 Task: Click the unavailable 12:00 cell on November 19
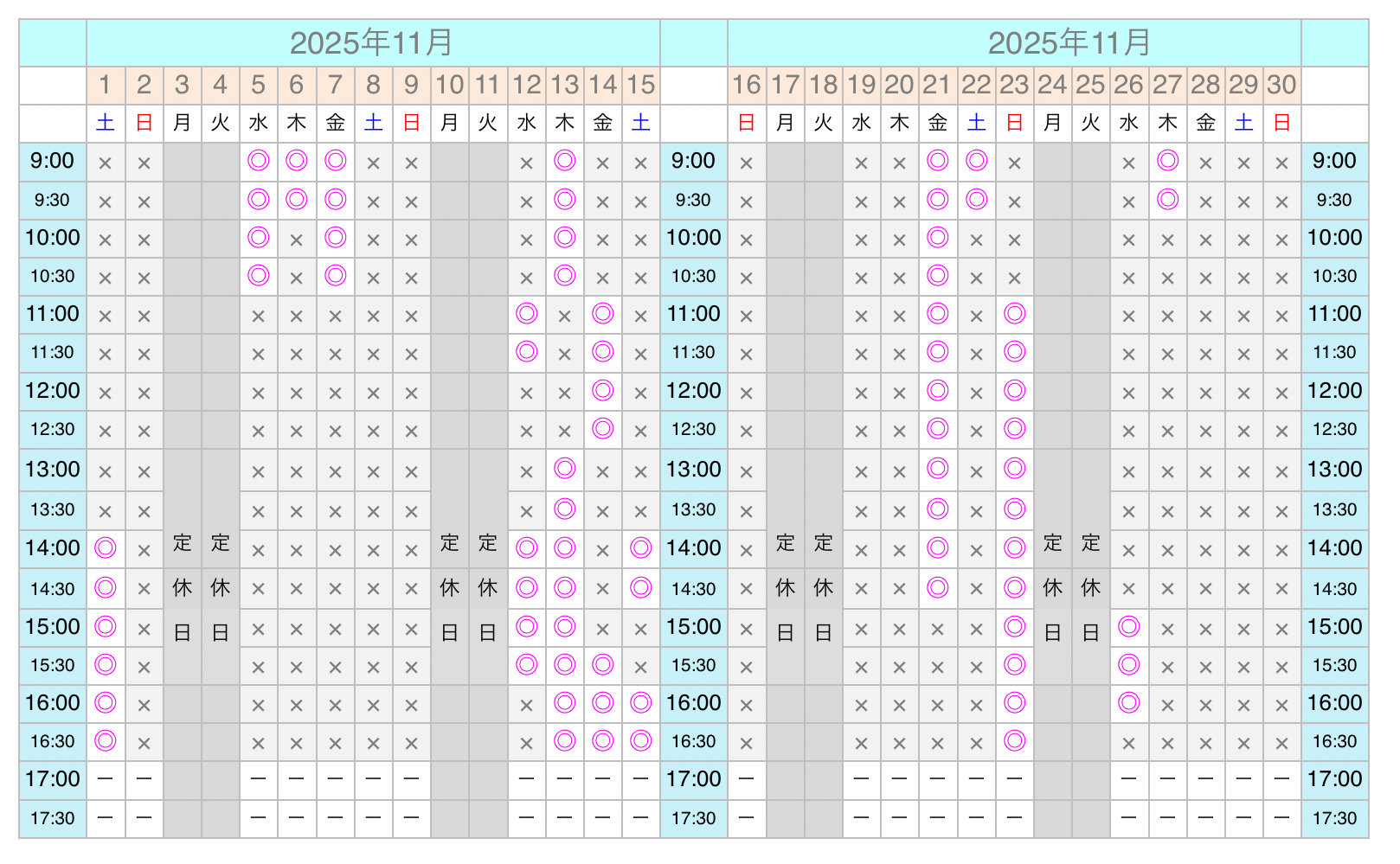coord(861,392)
